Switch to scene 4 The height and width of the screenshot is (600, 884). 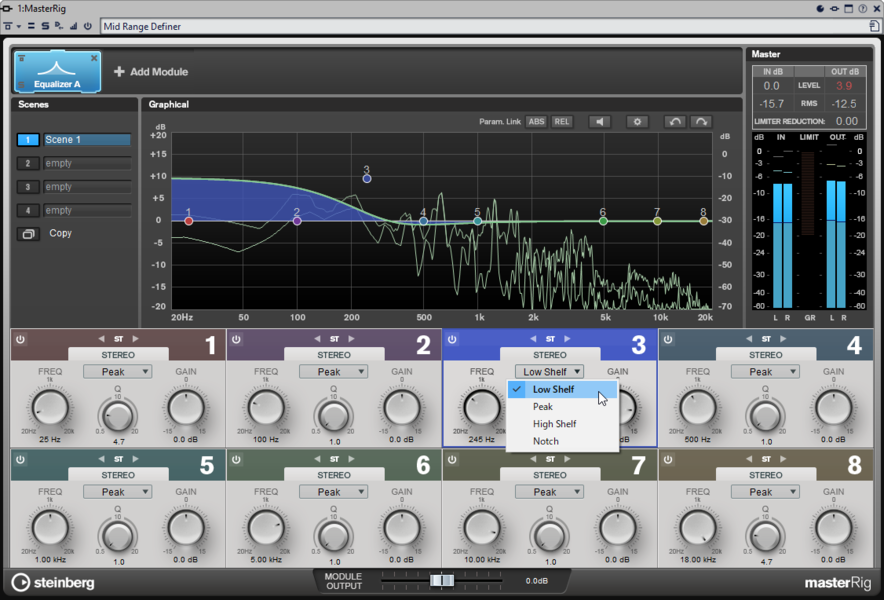tap(28, 211)
